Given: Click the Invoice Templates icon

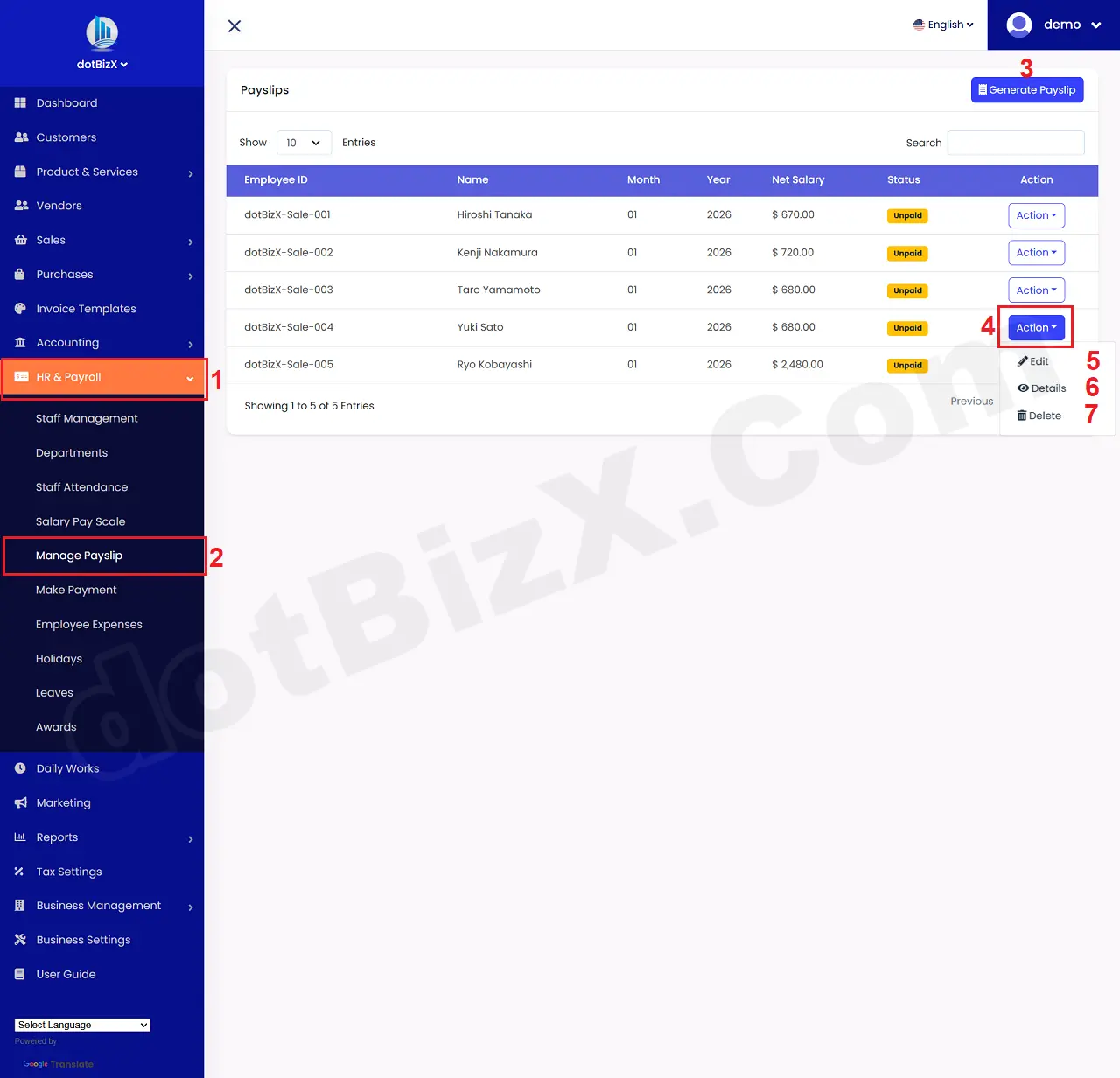Looking at the screenshot, I should 20,308.
